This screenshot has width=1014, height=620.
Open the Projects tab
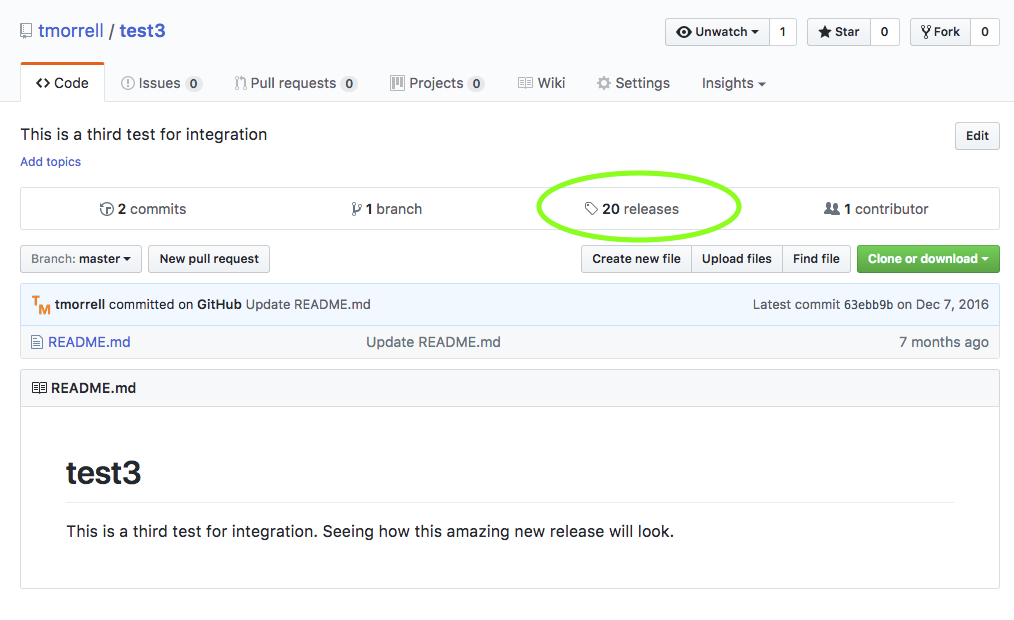[x=437, y=83]
